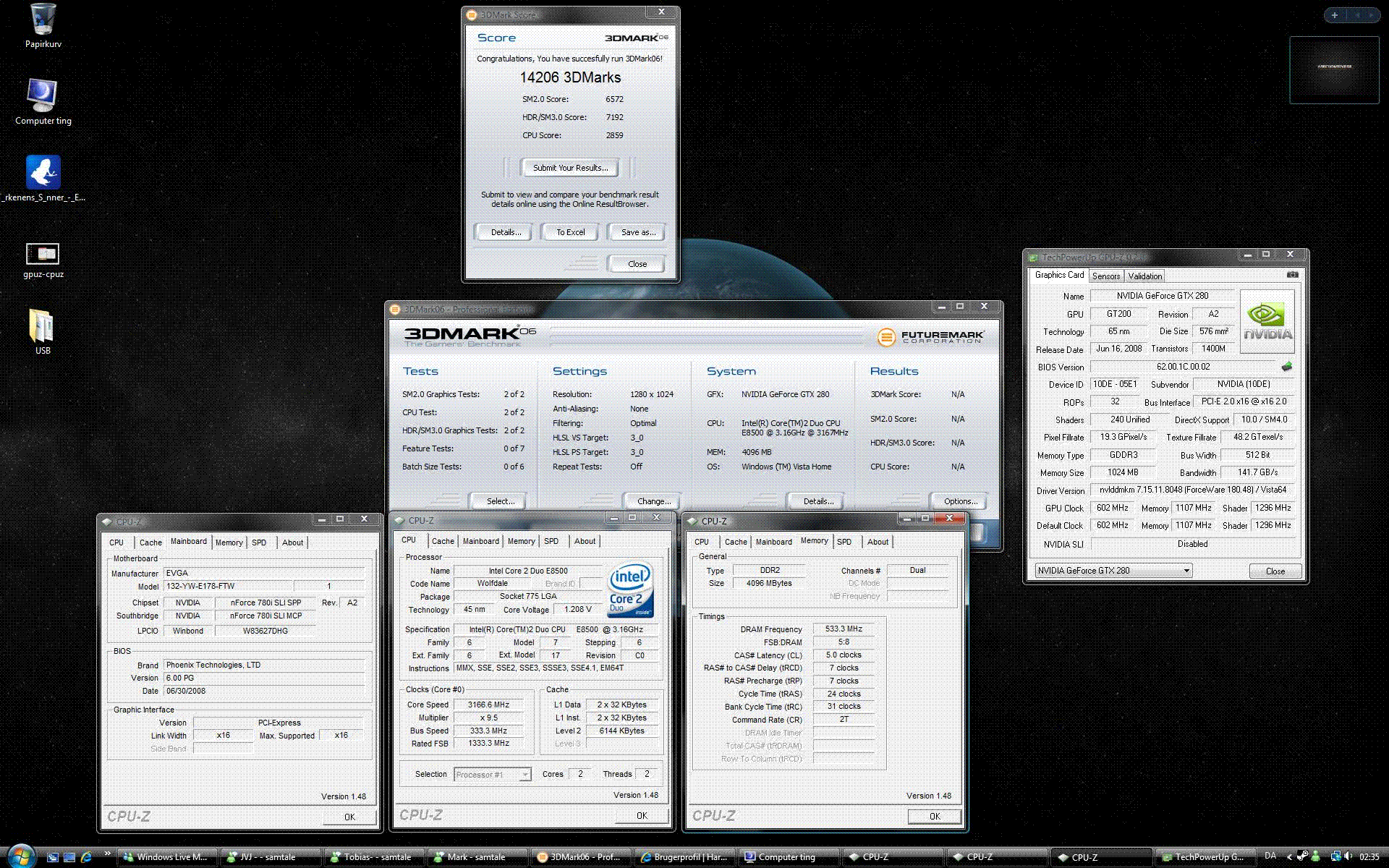
Task: Click the NVIDIA SLI Disabled field
Action: coord(1192,544)
